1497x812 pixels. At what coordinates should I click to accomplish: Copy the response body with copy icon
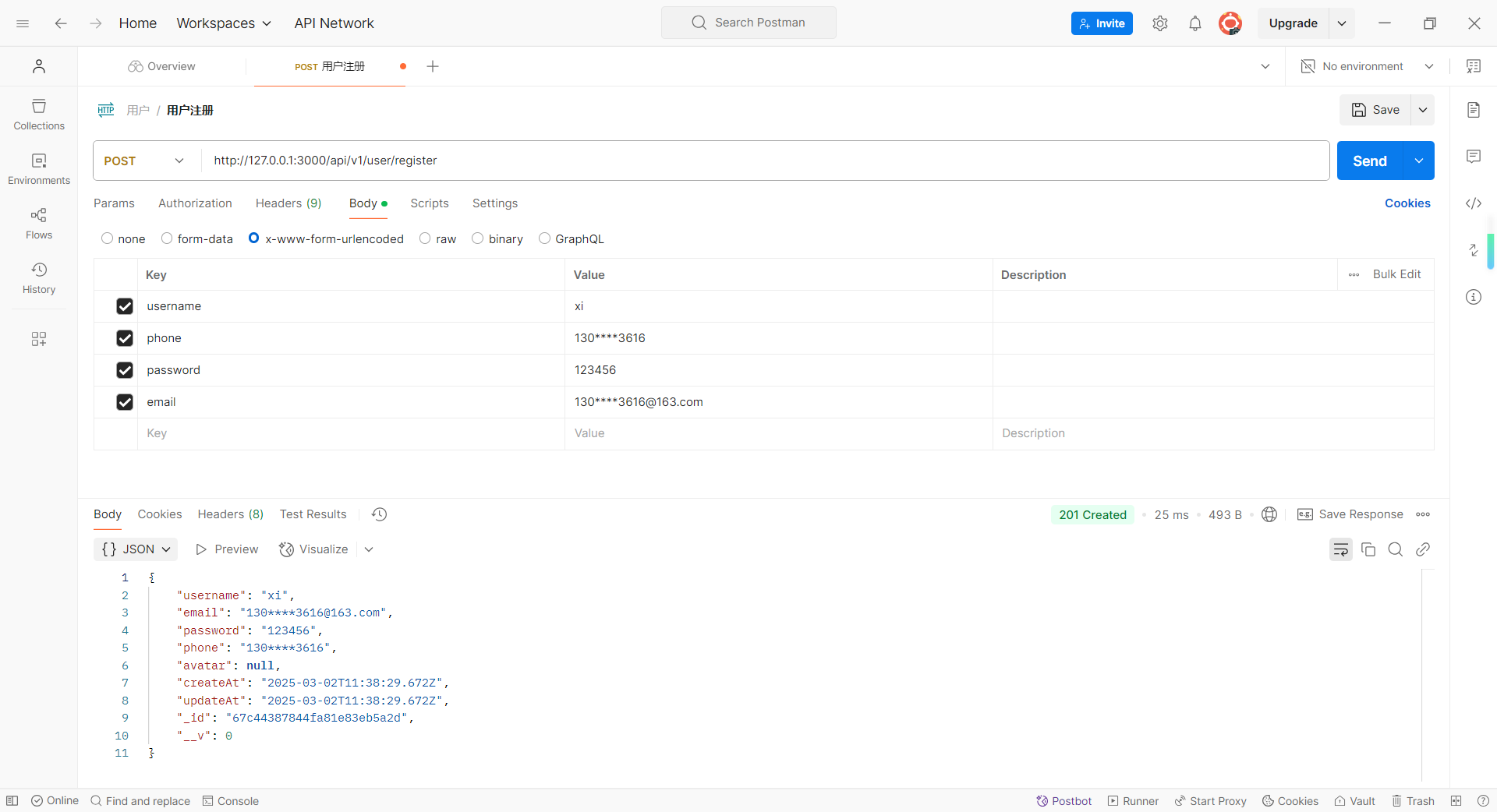click(x=1368, y=549)
